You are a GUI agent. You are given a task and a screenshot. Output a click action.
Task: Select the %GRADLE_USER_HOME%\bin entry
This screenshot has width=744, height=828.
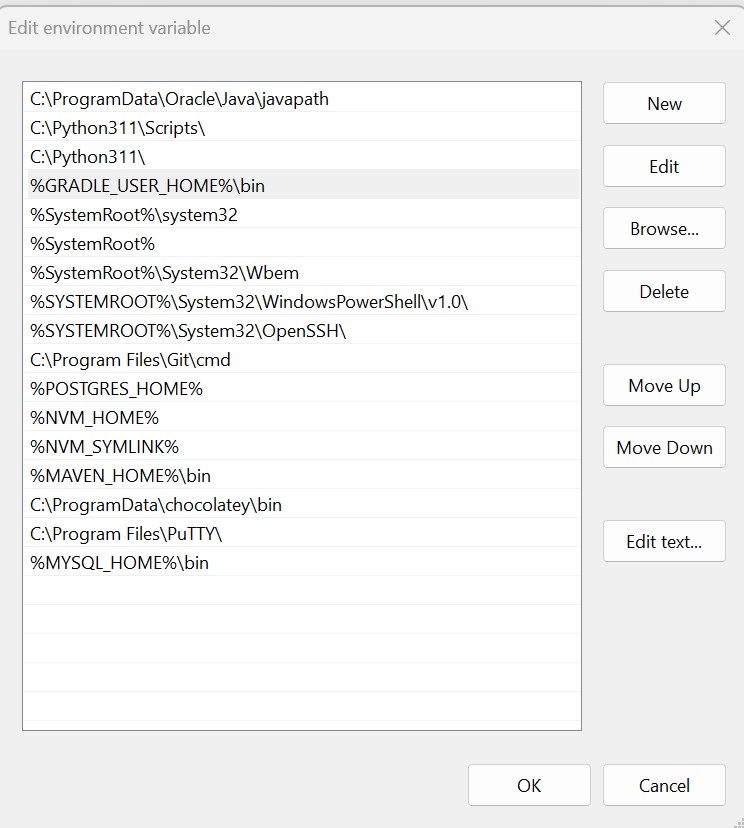click(x=148, y=186)
